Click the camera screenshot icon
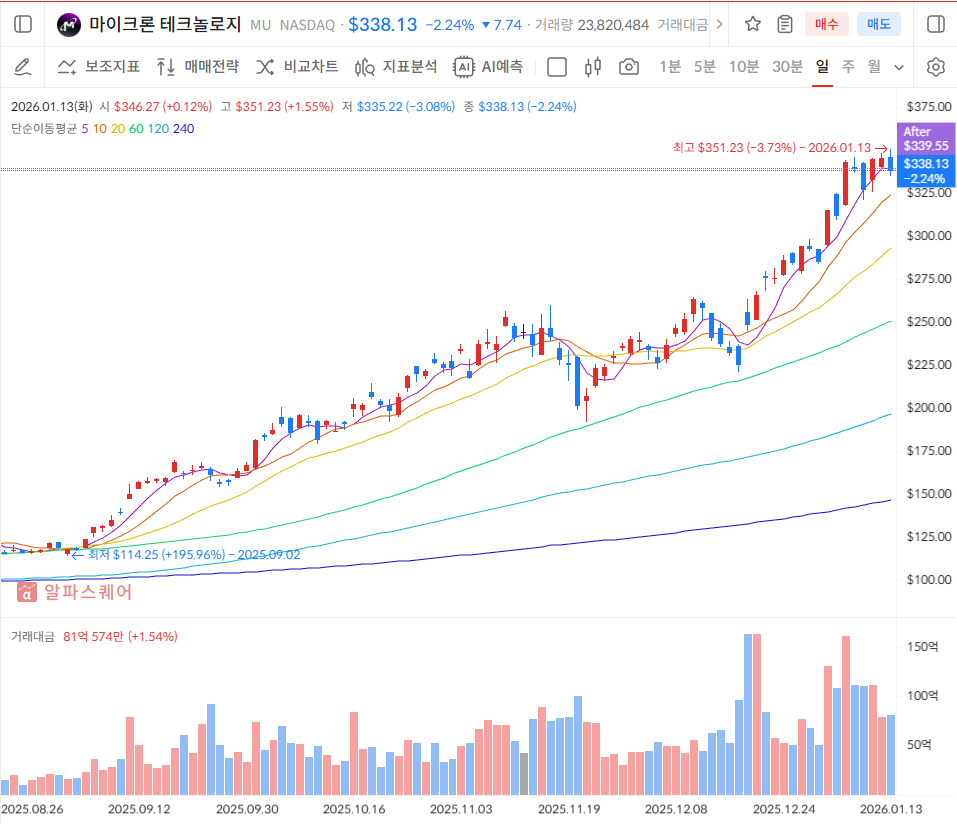The width and height of the screenshot is (957, 824). [629, 67]
